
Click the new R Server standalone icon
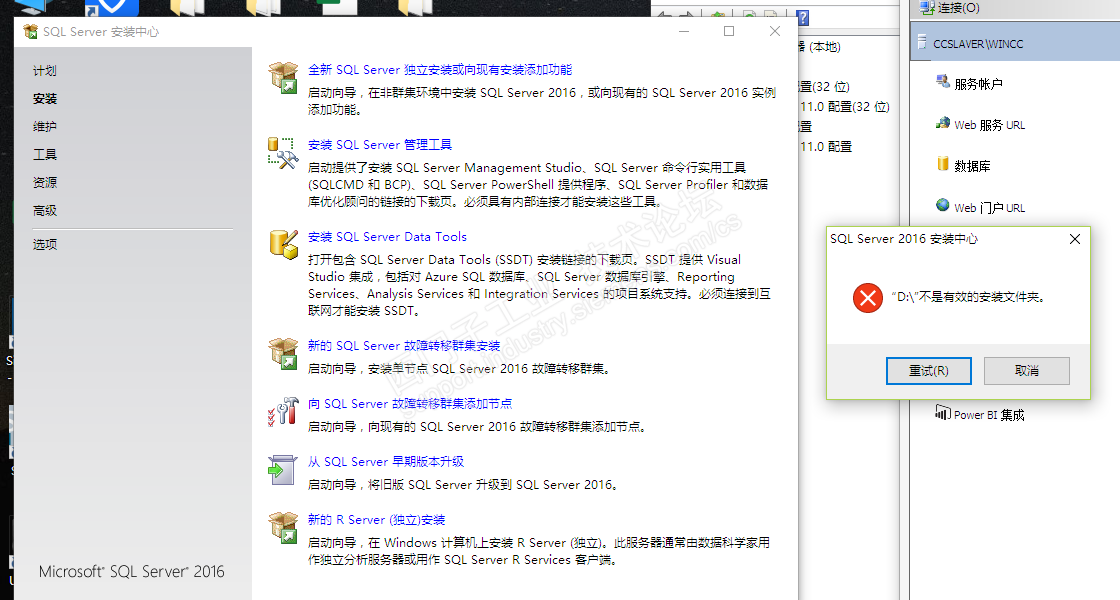pyautogui.click(x=283, y=527)
